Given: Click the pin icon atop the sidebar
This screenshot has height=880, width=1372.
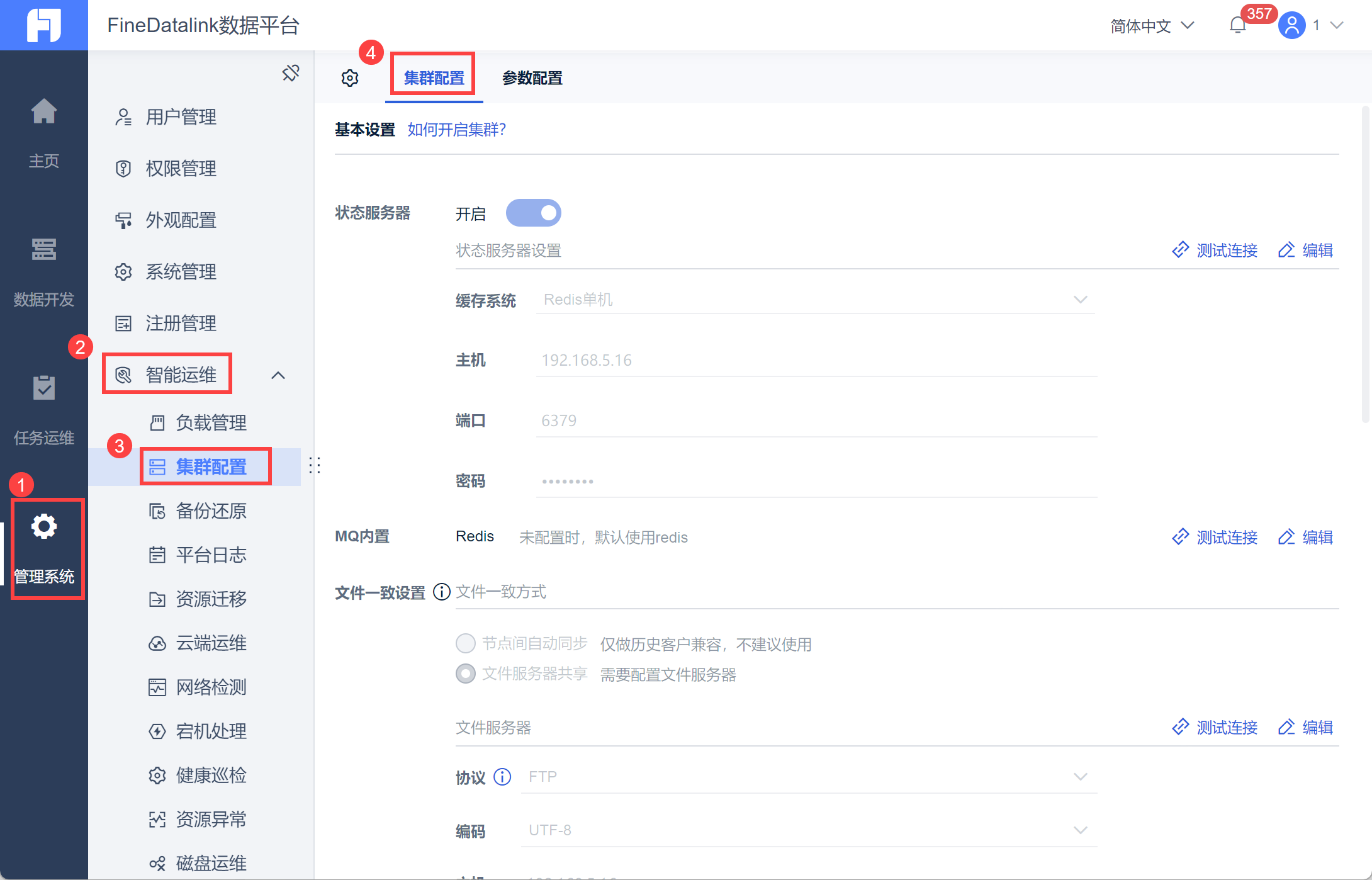Looking at the screenshot, I should pos(291,73).
